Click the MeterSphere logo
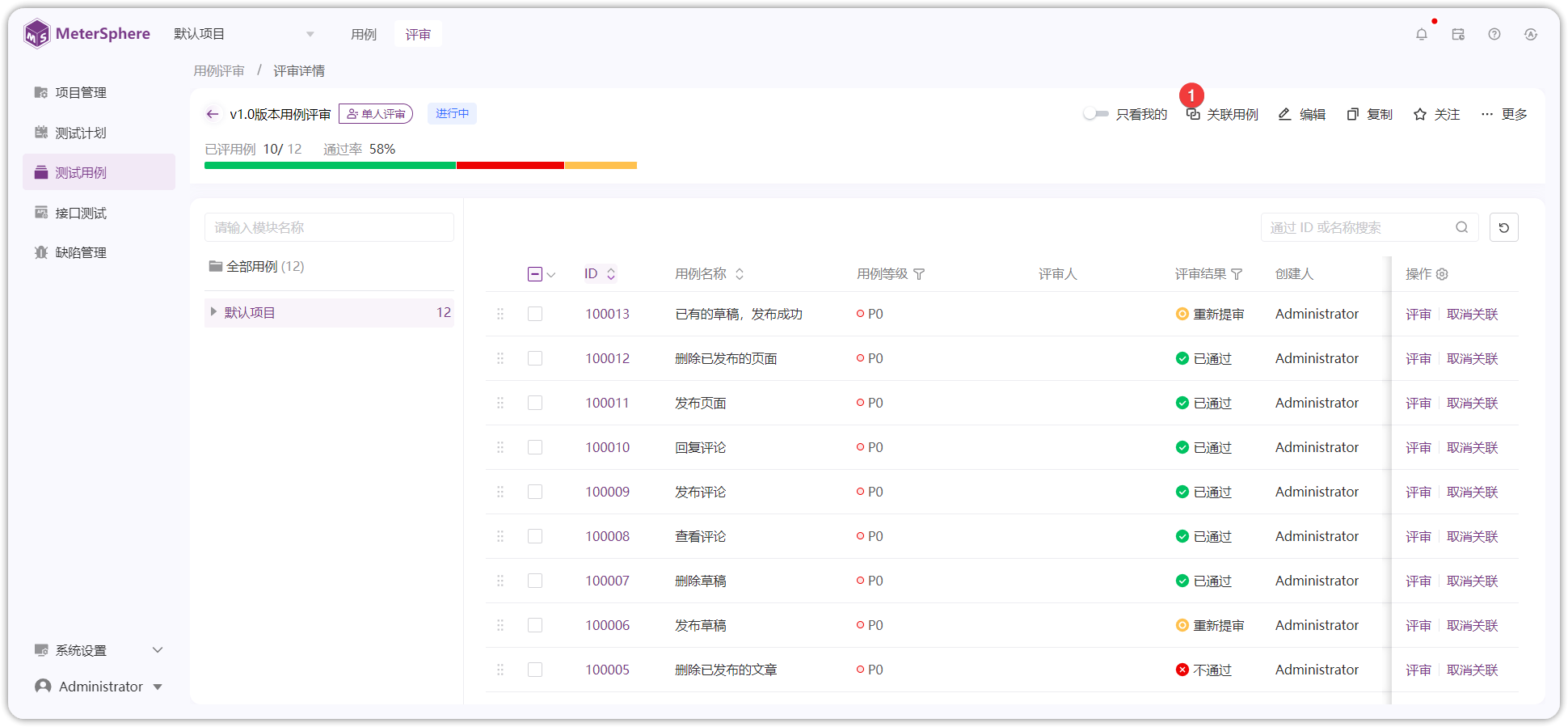This screenshot has width=1568, height=727. [x=87, y=34]
